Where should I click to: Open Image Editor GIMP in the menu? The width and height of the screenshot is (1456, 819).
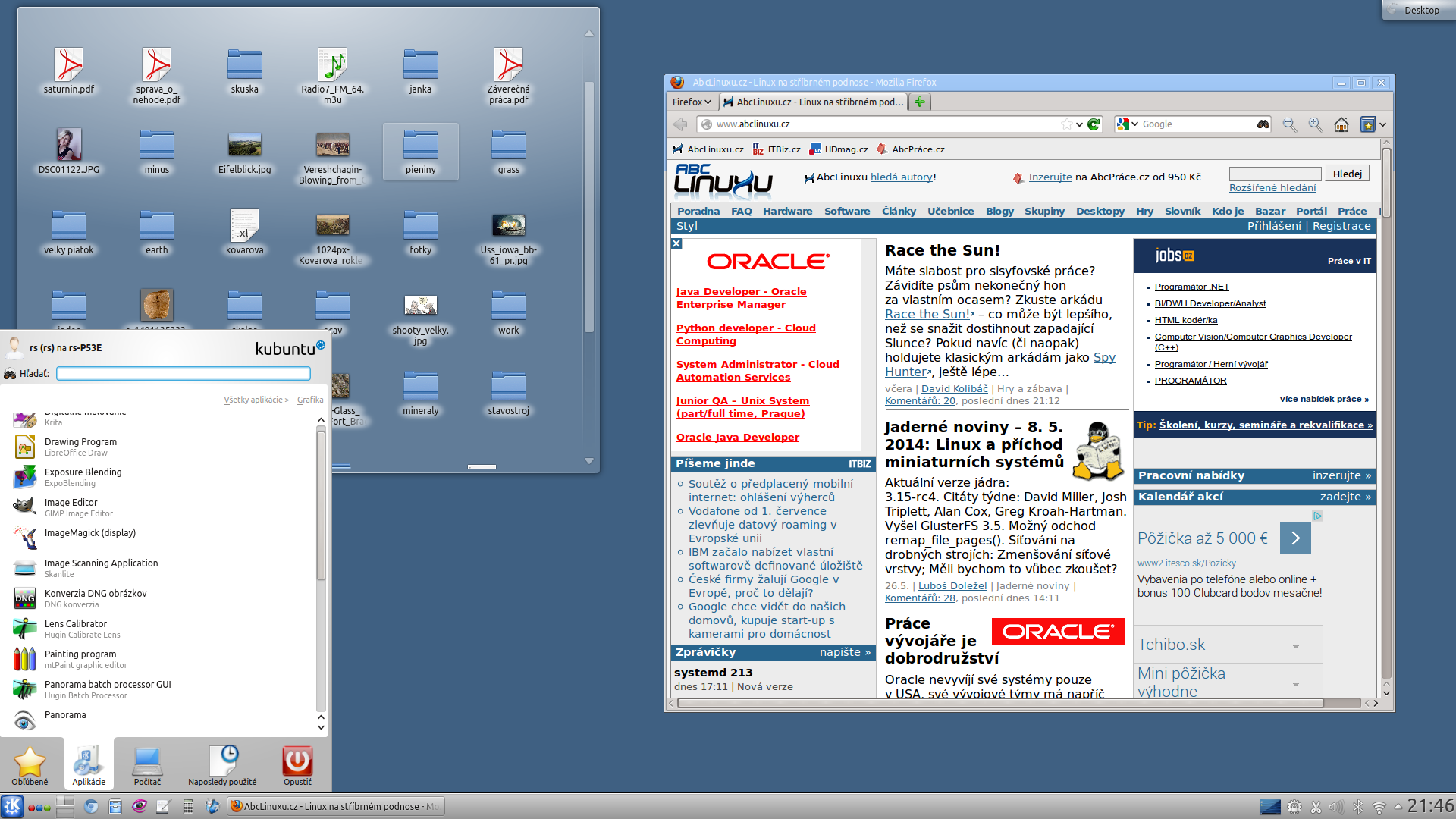pos(163,507)
